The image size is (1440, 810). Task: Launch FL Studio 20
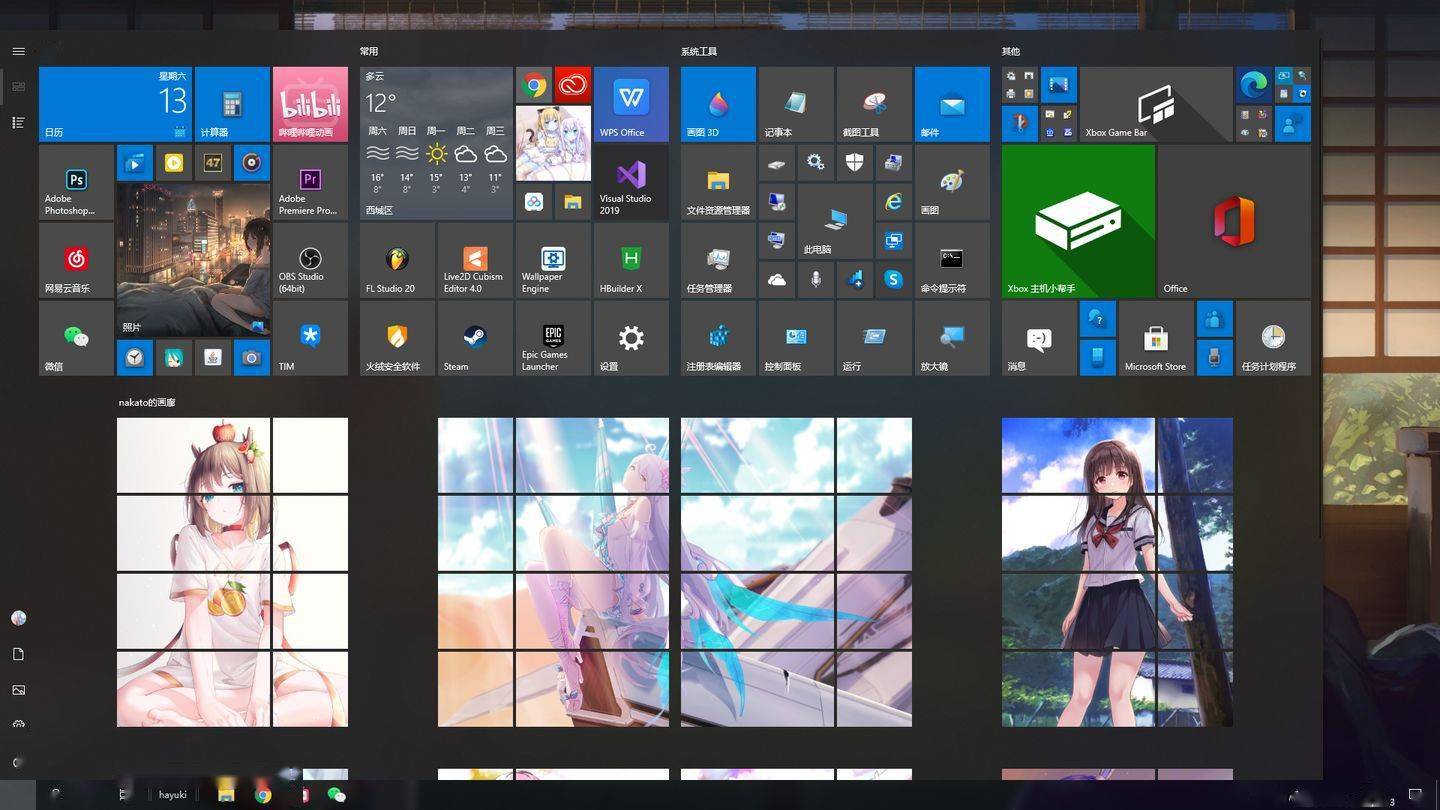pyautogui.click(x=397, y=260)
